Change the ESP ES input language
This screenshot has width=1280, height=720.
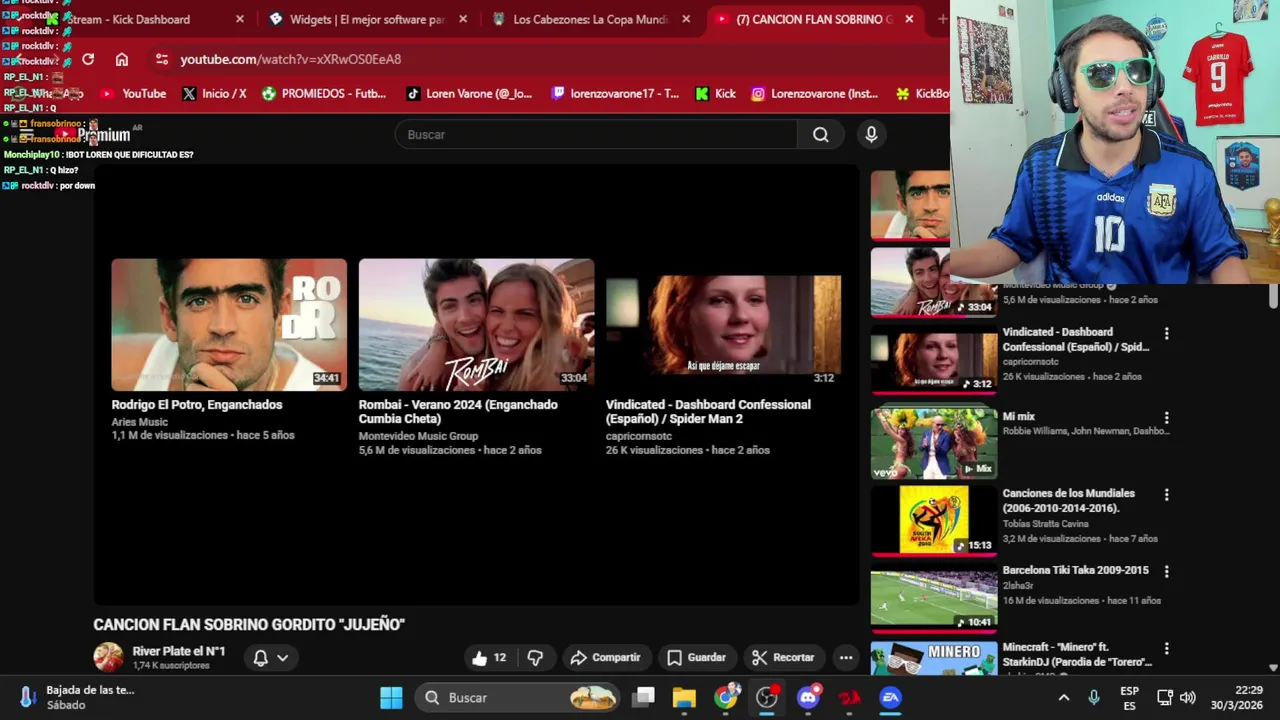pos(1129,697)
